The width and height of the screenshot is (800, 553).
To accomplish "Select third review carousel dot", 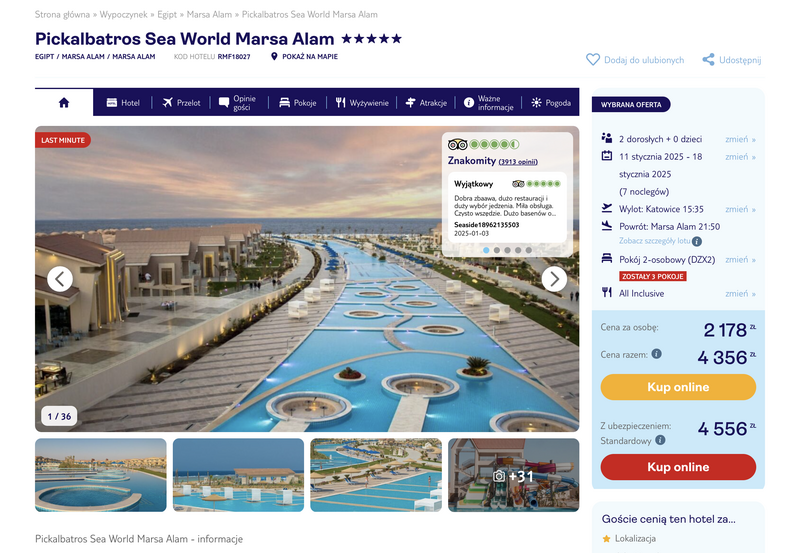I will coord(508,250).
